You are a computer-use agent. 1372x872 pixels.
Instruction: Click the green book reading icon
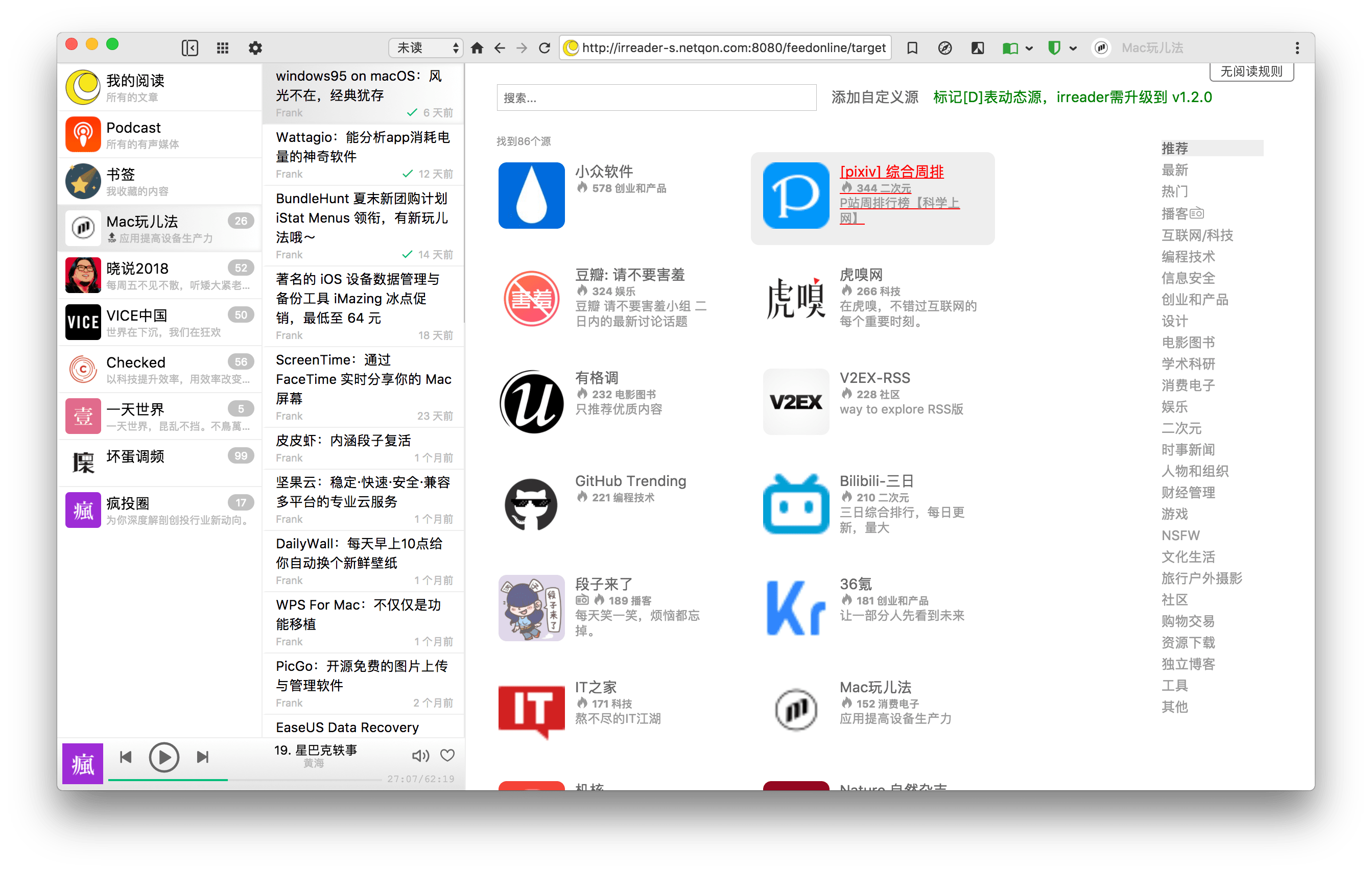(x=1010, y=48)
